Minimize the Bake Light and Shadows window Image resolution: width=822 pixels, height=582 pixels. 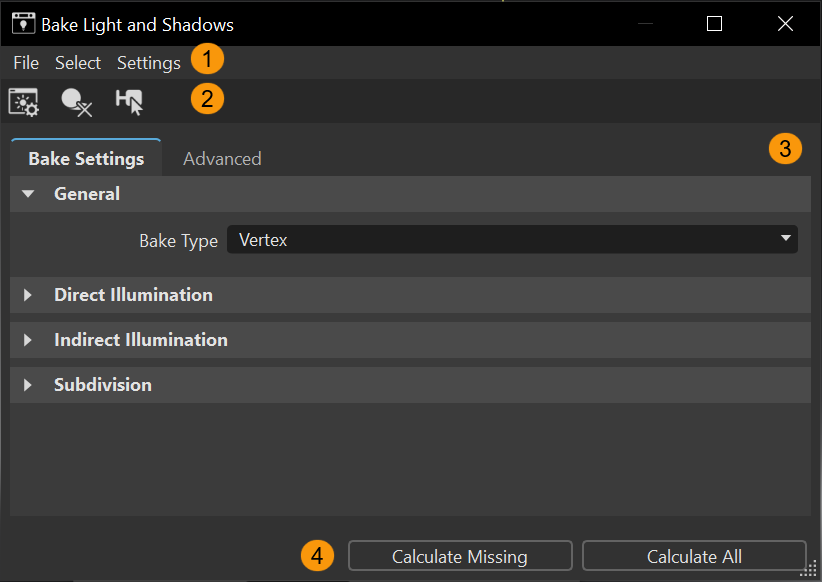pyautogui.click(x=646, y=24)
